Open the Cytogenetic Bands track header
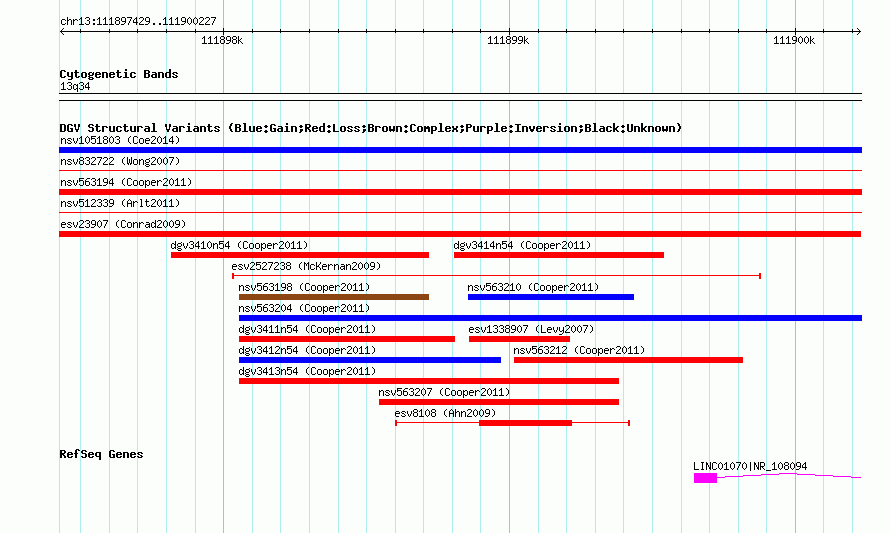 click(119, 74)
